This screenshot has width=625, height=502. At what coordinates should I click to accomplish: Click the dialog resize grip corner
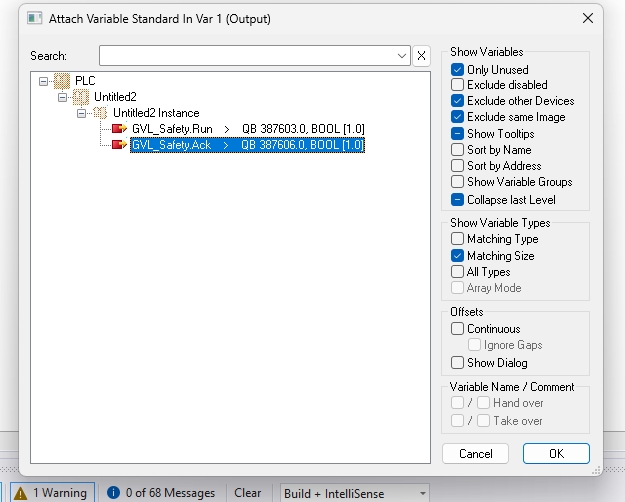pyautogui.click(x=596, y=470)
